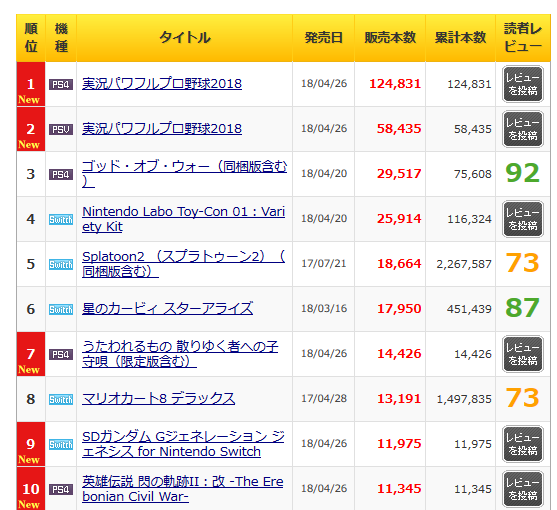Post a review for rank 2 PSV game
Viewport: 557px width, 510px height.
click(x=523, y=129)
